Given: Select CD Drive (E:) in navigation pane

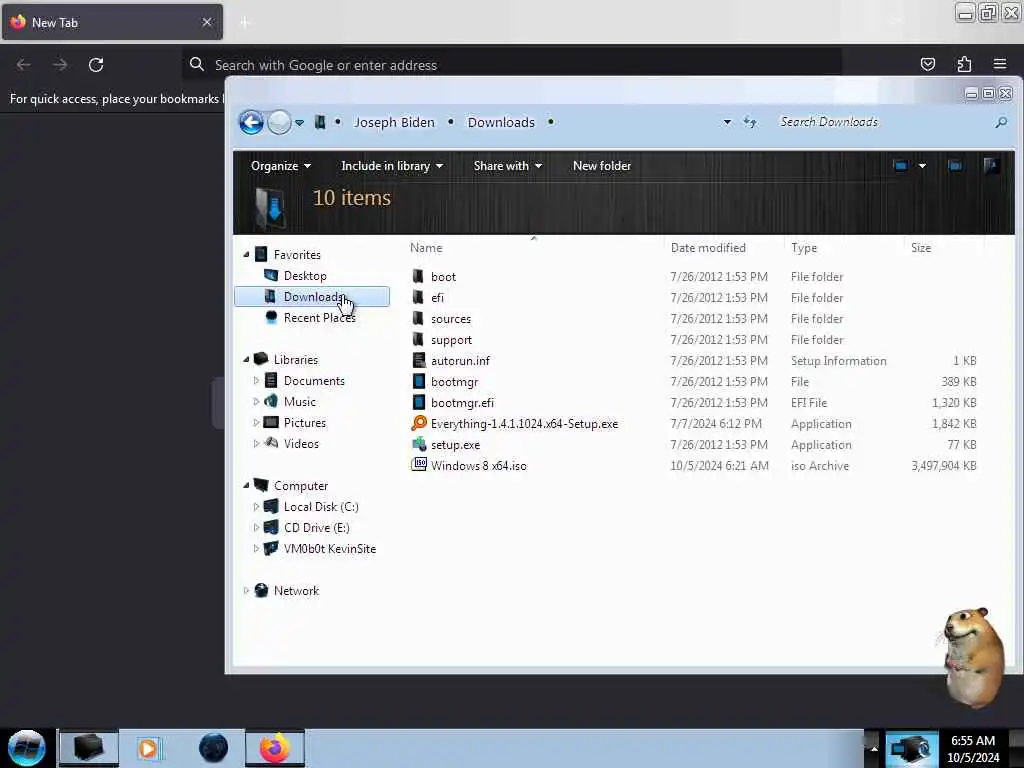Looking at the screenshot, I should pos(317,528).
